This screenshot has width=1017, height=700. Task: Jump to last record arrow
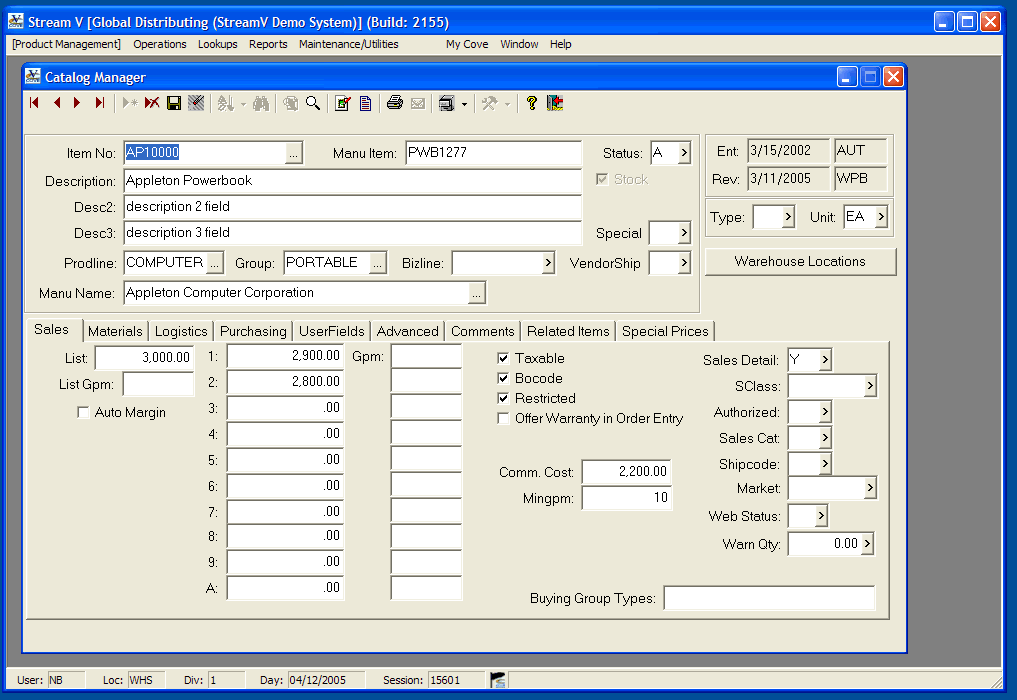pos(99,103)
